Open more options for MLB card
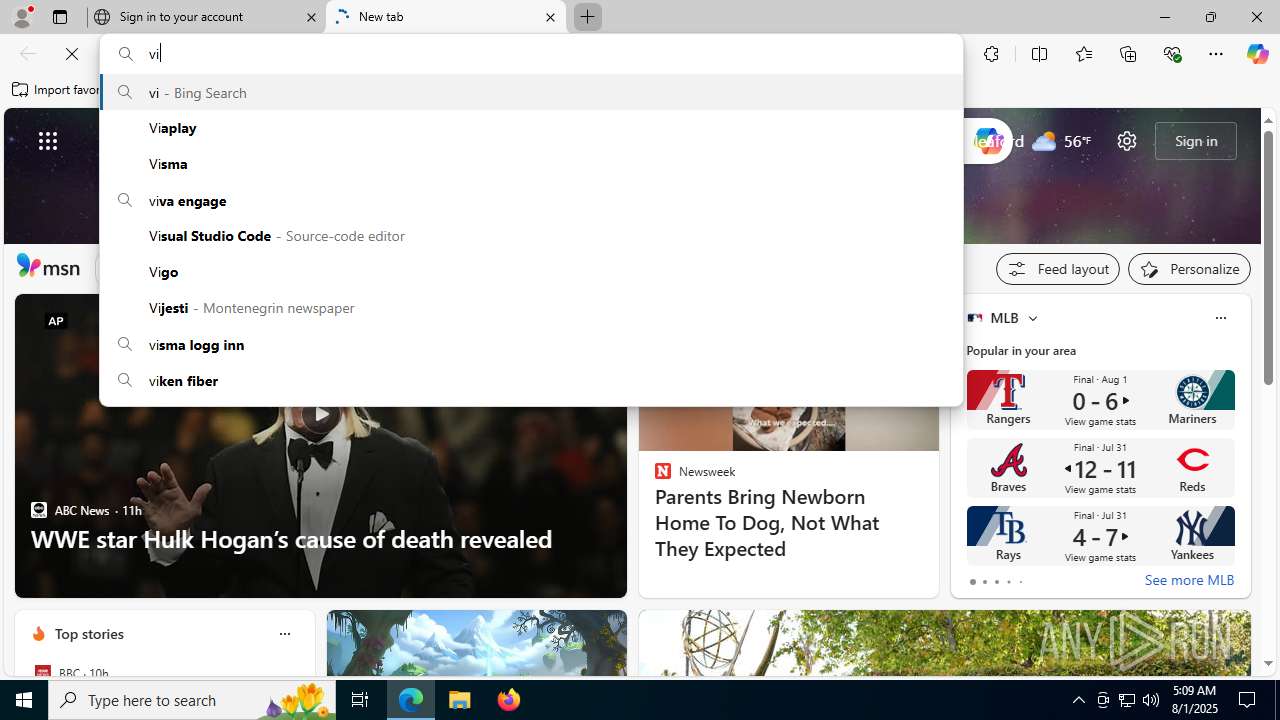1280x720 pixels. pos(1220,318)
